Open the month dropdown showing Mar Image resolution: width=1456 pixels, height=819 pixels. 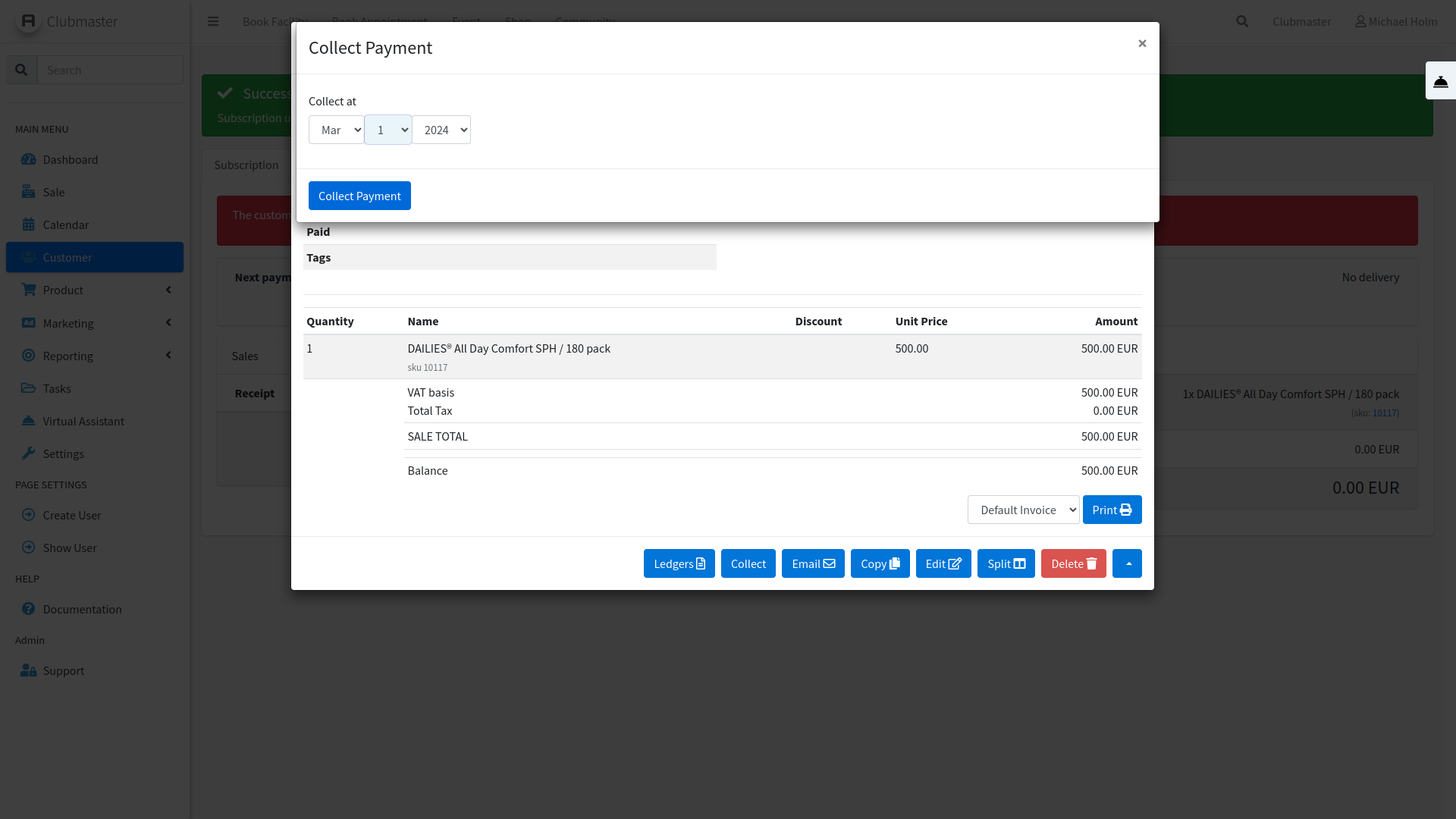coord(336,130)
